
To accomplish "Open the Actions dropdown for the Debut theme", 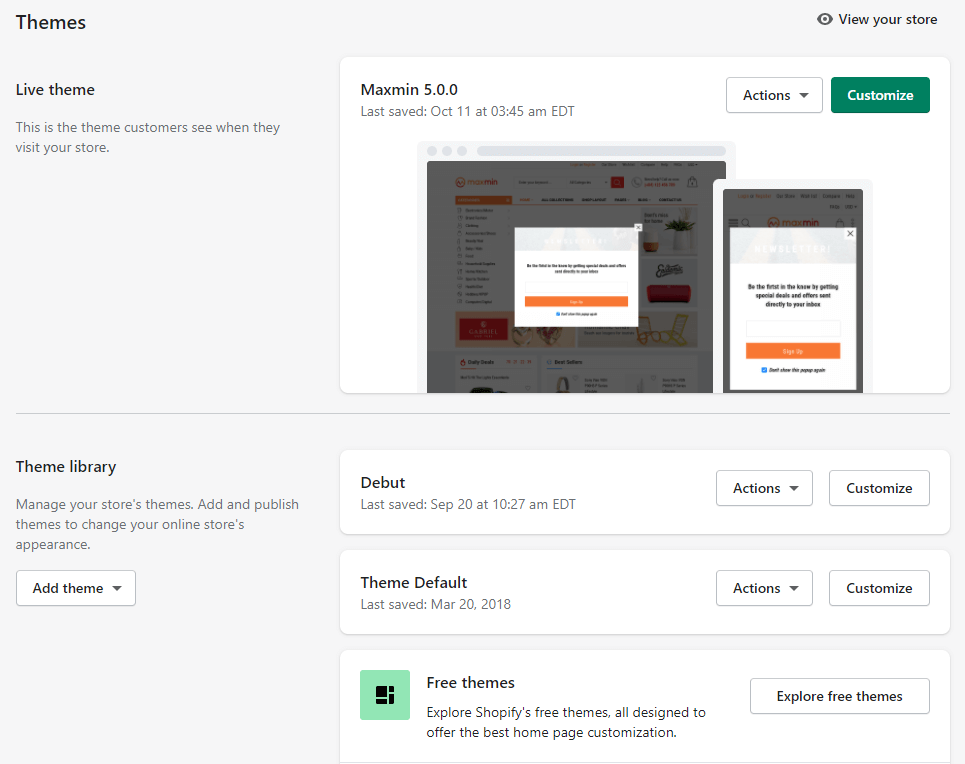I will tap(764, 488).
